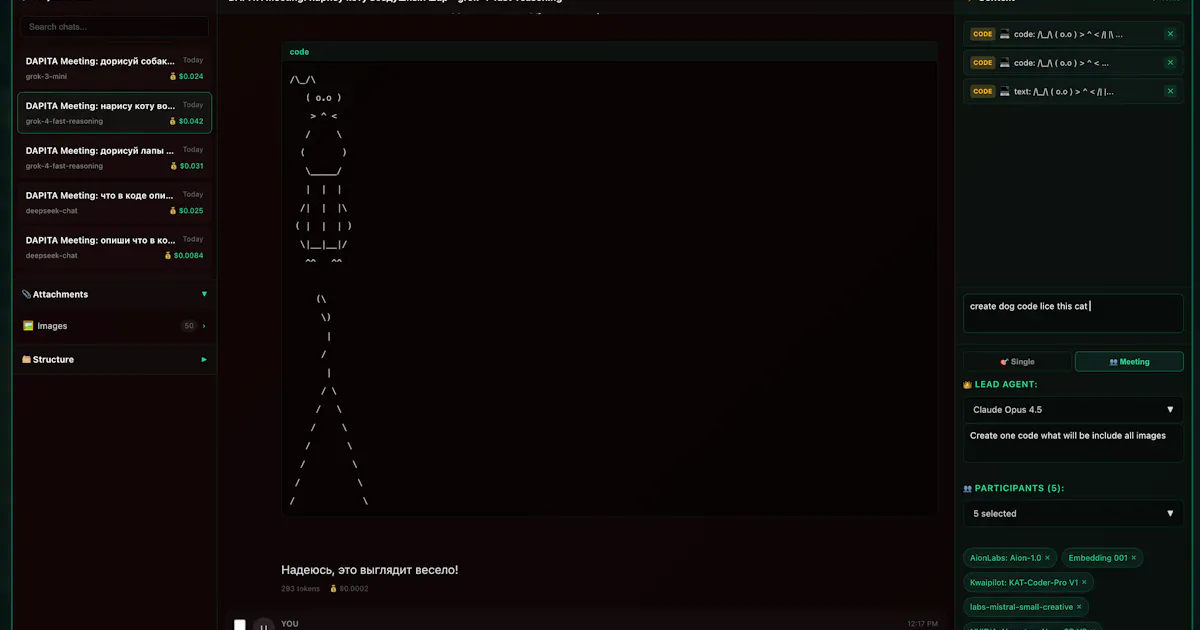Open the participants '5 selected' dropdown
This screenshot has height=630, width=1200.
(x=1073, y=513)
